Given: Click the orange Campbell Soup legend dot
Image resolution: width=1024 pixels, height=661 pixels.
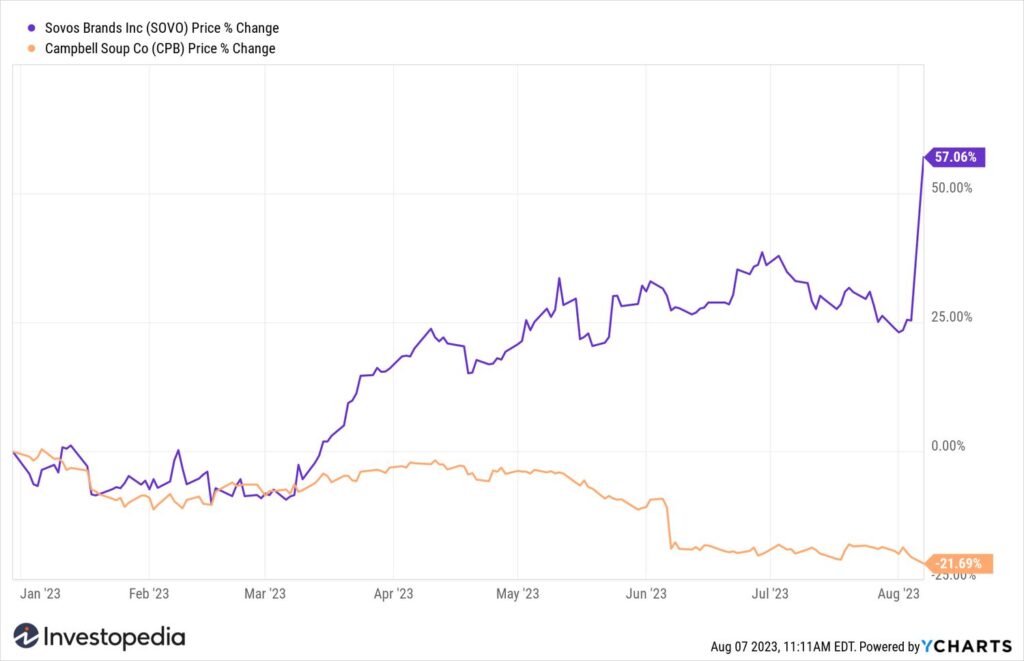Looking at the screenshot, I should pos(31,48).
